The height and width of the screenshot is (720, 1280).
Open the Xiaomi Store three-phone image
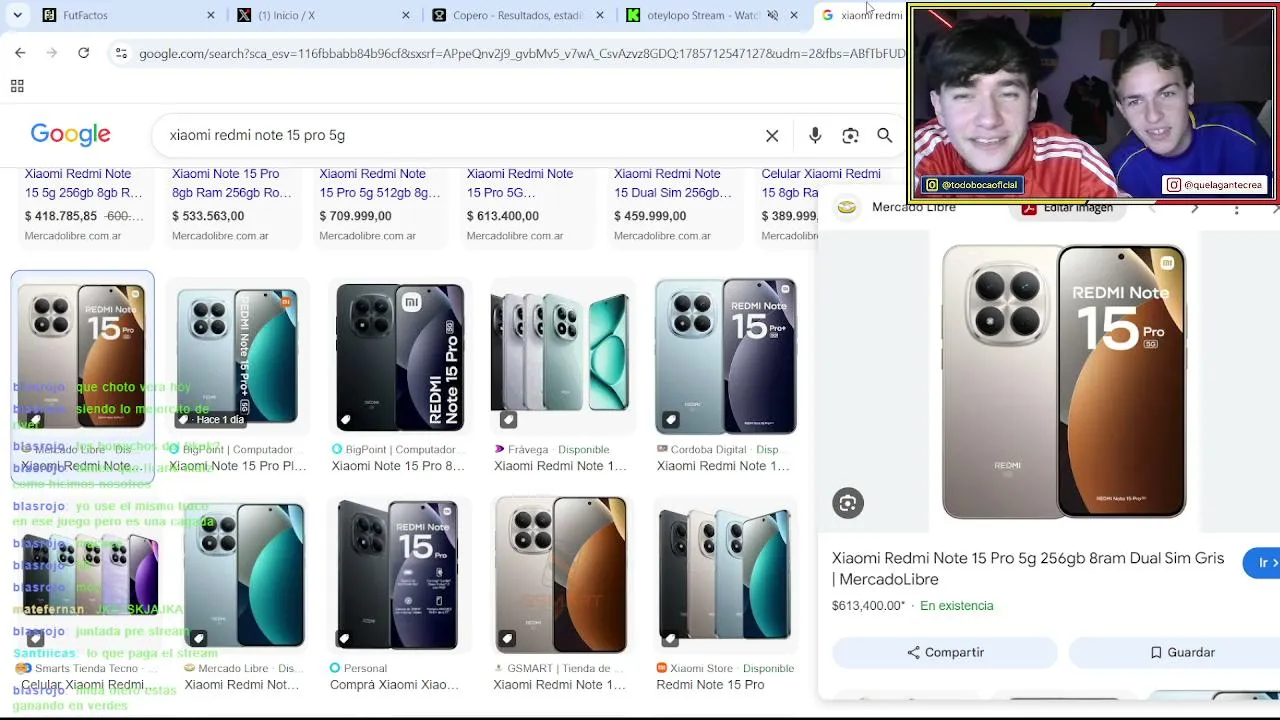(x=725, y=574)
